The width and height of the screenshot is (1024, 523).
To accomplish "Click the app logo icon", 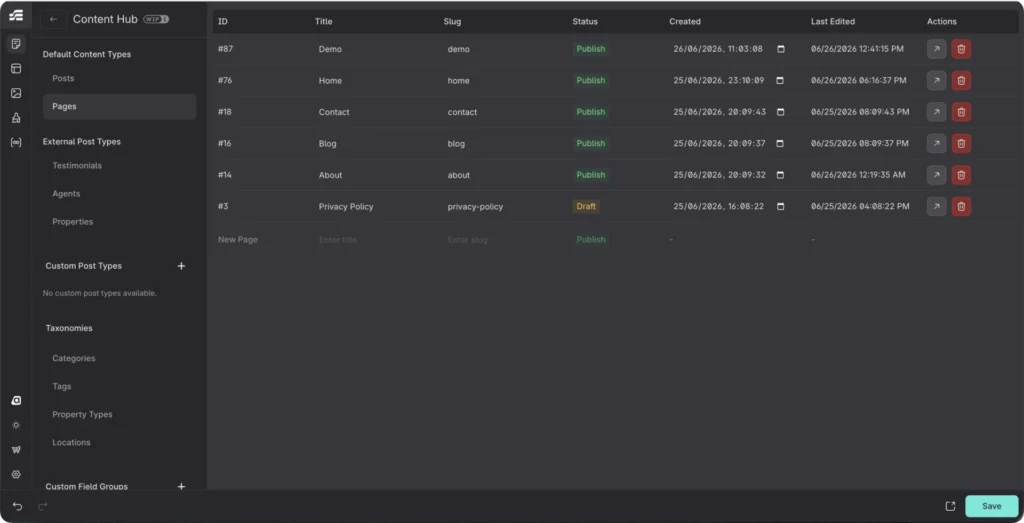I will point(16,15).
